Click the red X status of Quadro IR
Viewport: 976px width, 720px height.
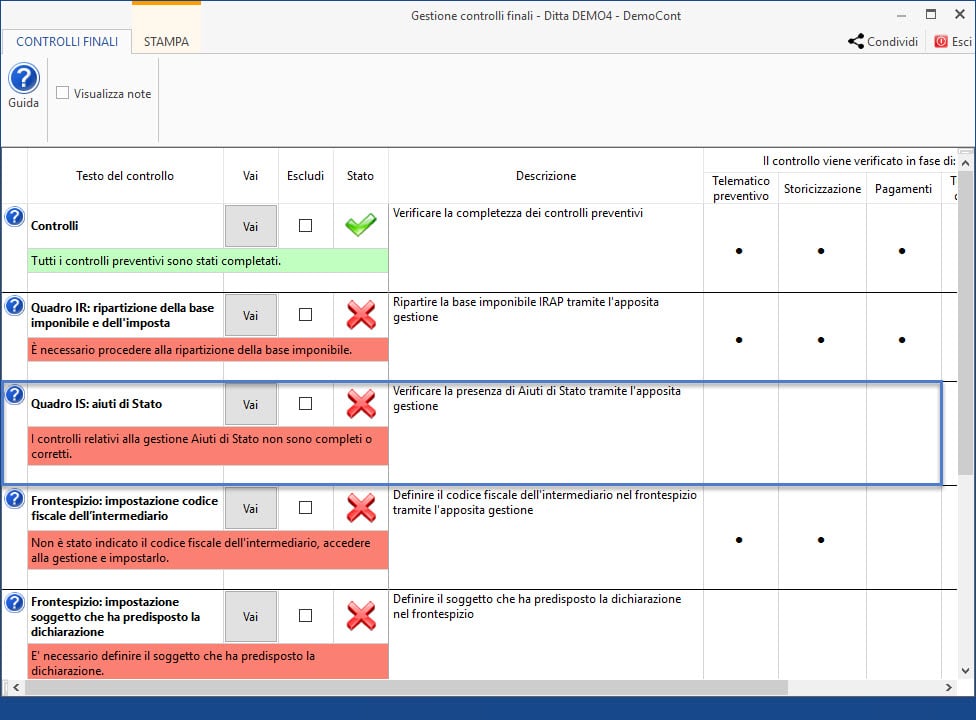click(360, 315)
